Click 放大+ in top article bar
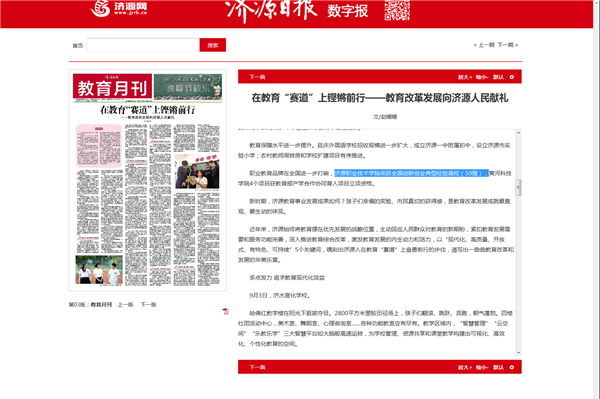Screen dimensions: 600x399 pyautogui.click(x=465, y=77)
